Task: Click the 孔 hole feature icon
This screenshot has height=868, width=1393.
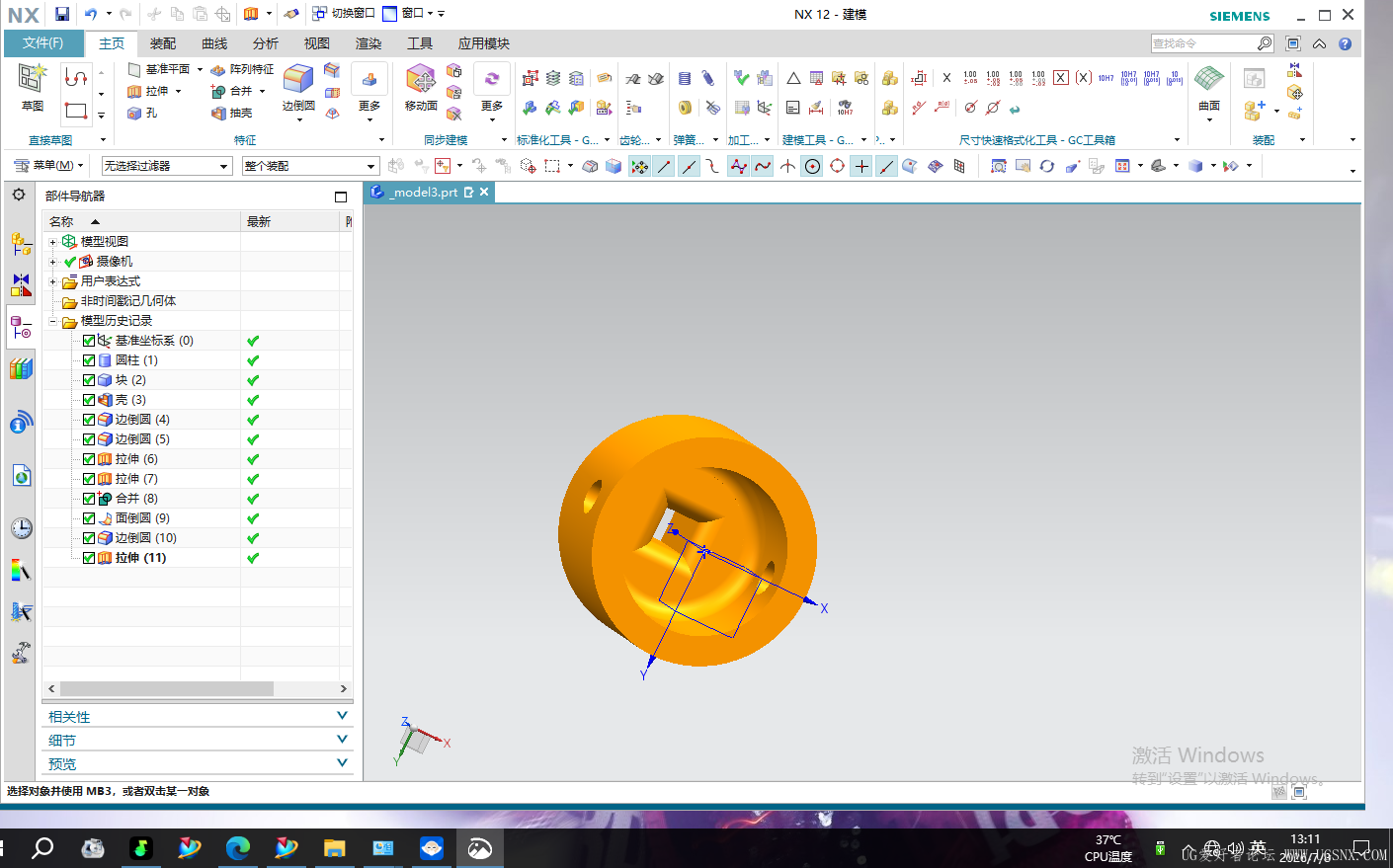Action: pyautogui.click(x=135, y=113)
